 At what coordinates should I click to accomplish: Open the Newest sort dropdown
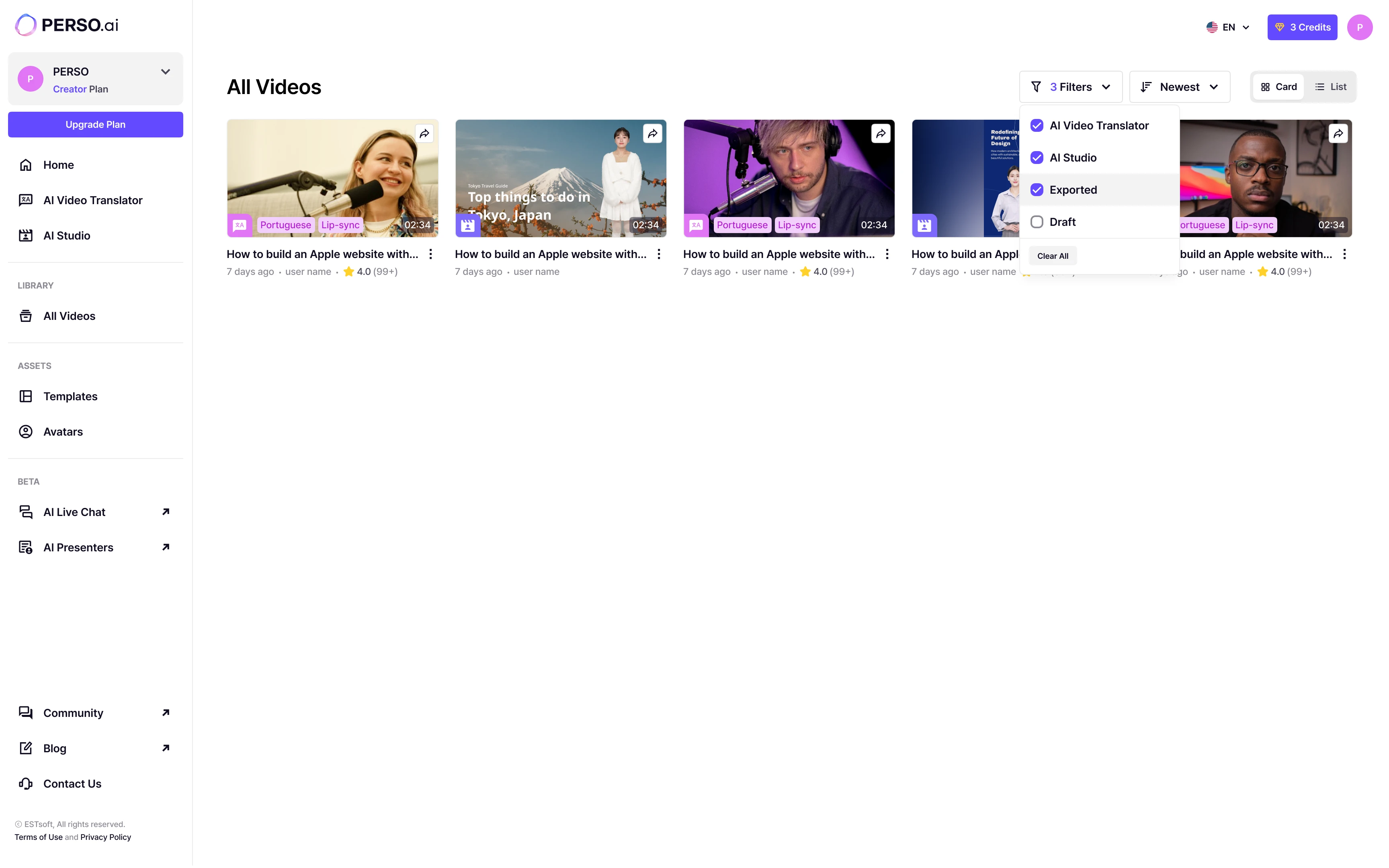point(1180,87)
